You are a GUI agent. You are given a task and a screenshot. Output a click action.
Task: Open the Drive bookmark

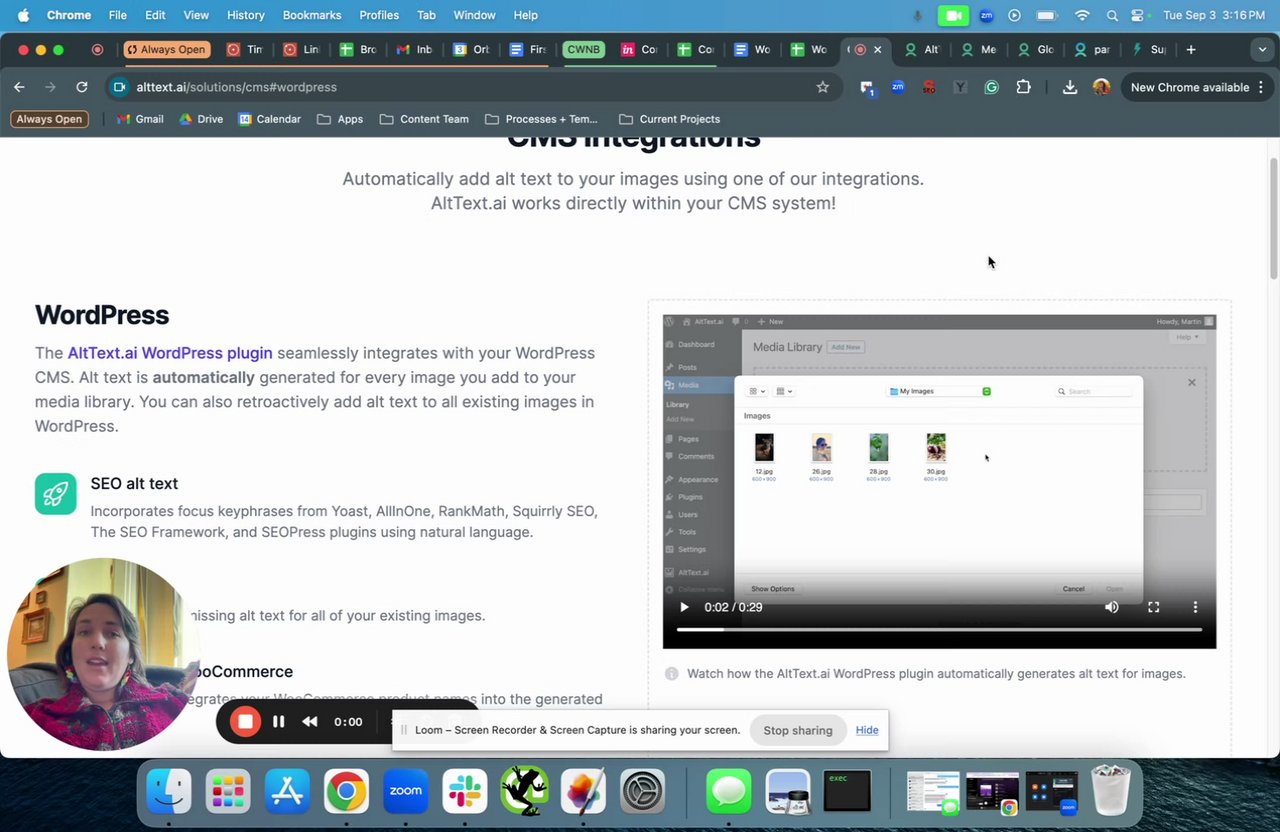click(201, 119)
